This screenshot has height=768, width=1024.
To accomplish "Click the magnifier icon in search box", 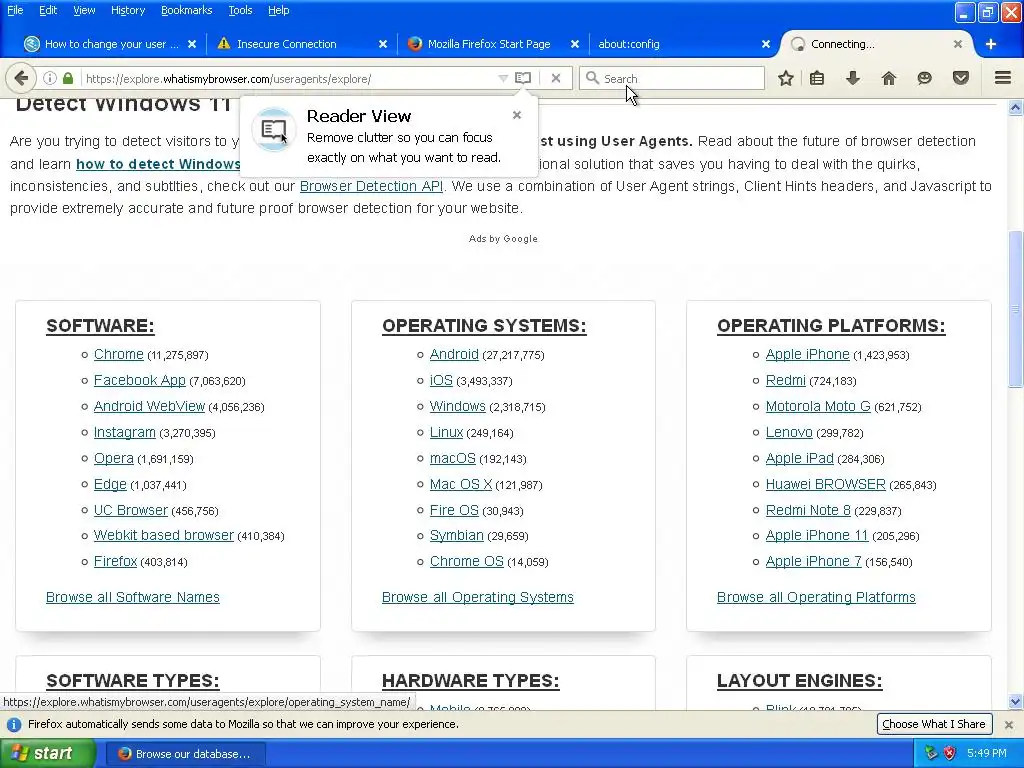I will click(x=592, y=78).
